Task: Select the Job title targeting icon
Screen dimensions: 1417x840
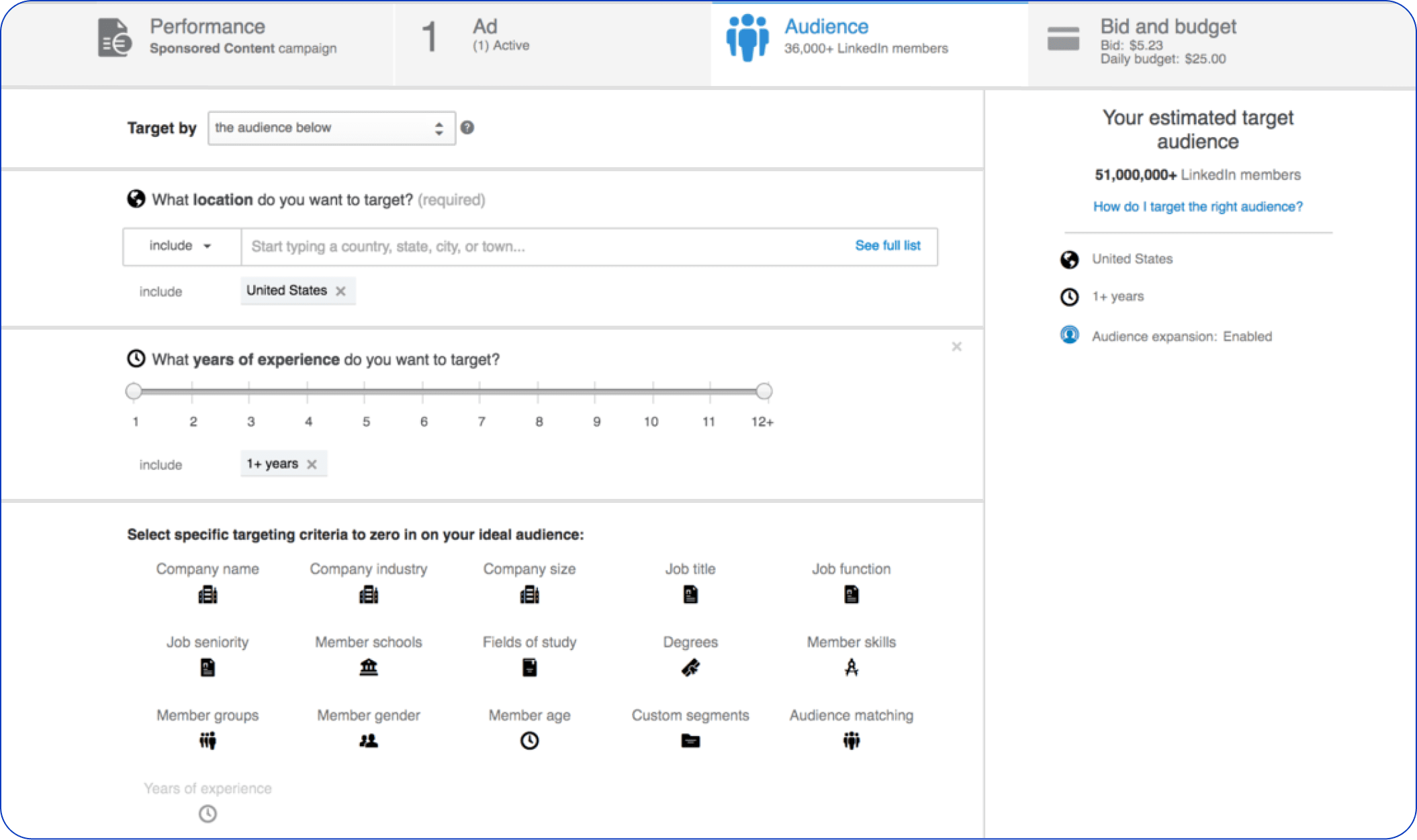Action: (x=690, y=595)
